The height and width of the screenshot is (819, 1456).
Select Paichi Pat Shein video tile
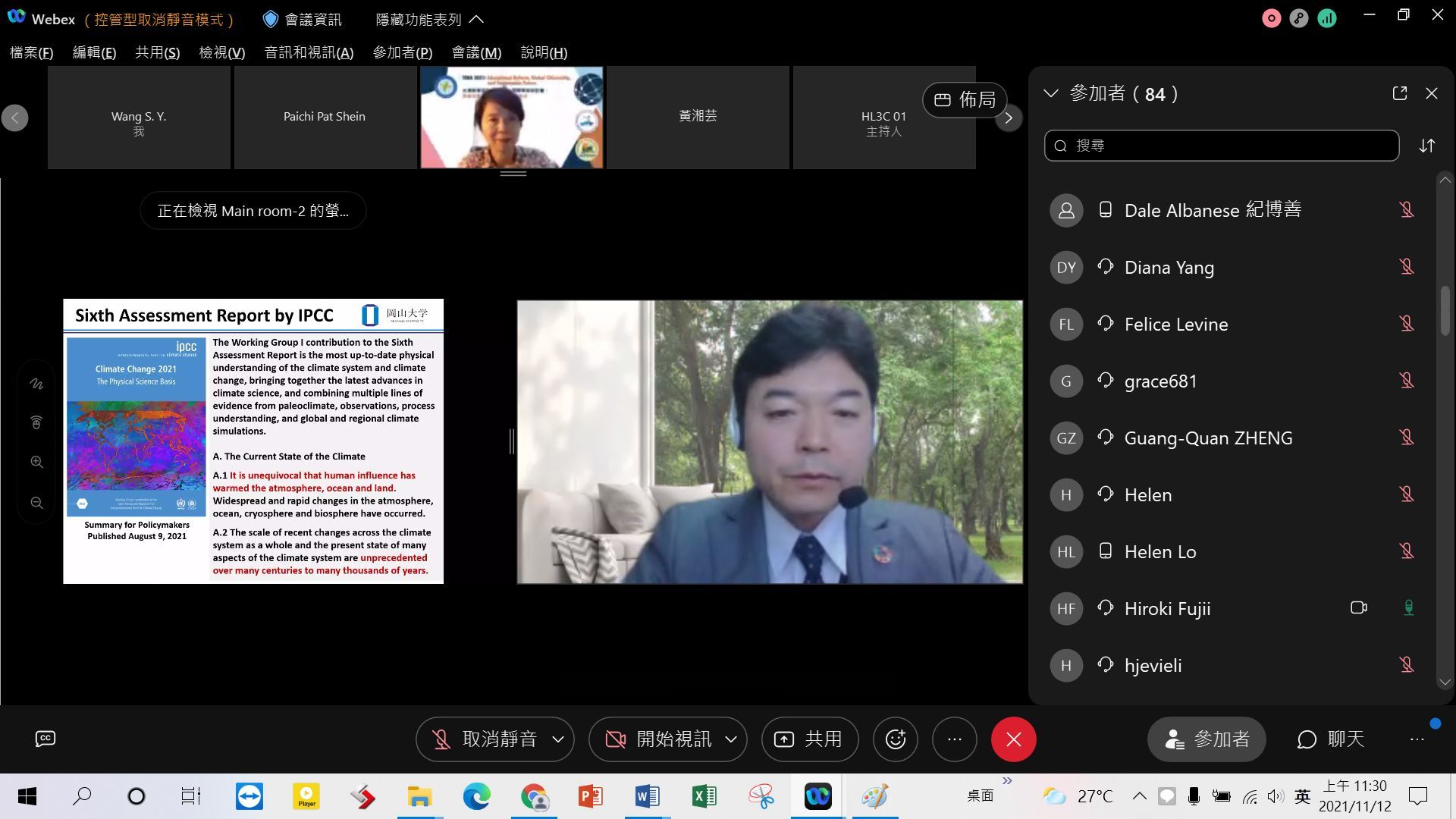325,118
